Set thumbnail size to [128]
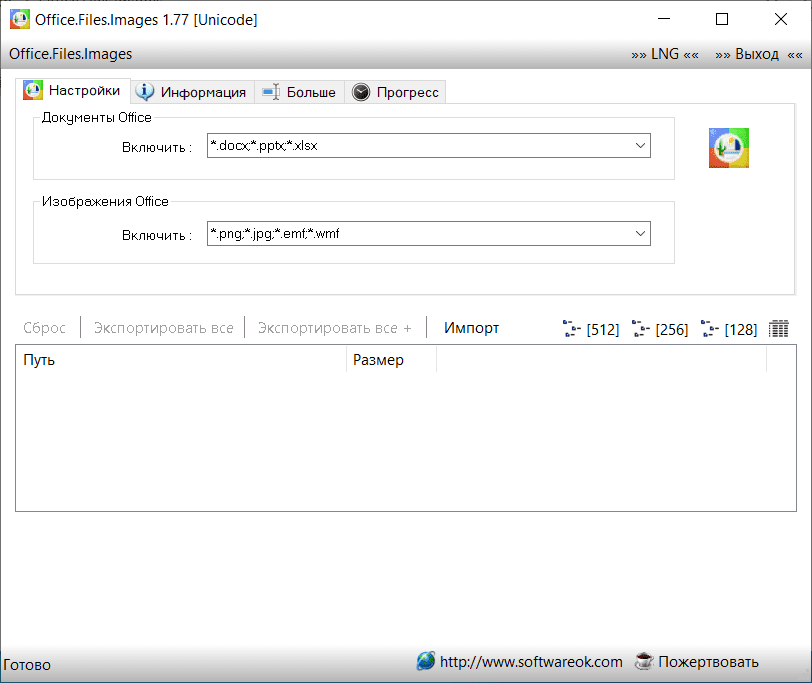The height and width of the screenshot is (683, 812). (x=729, y=329)
